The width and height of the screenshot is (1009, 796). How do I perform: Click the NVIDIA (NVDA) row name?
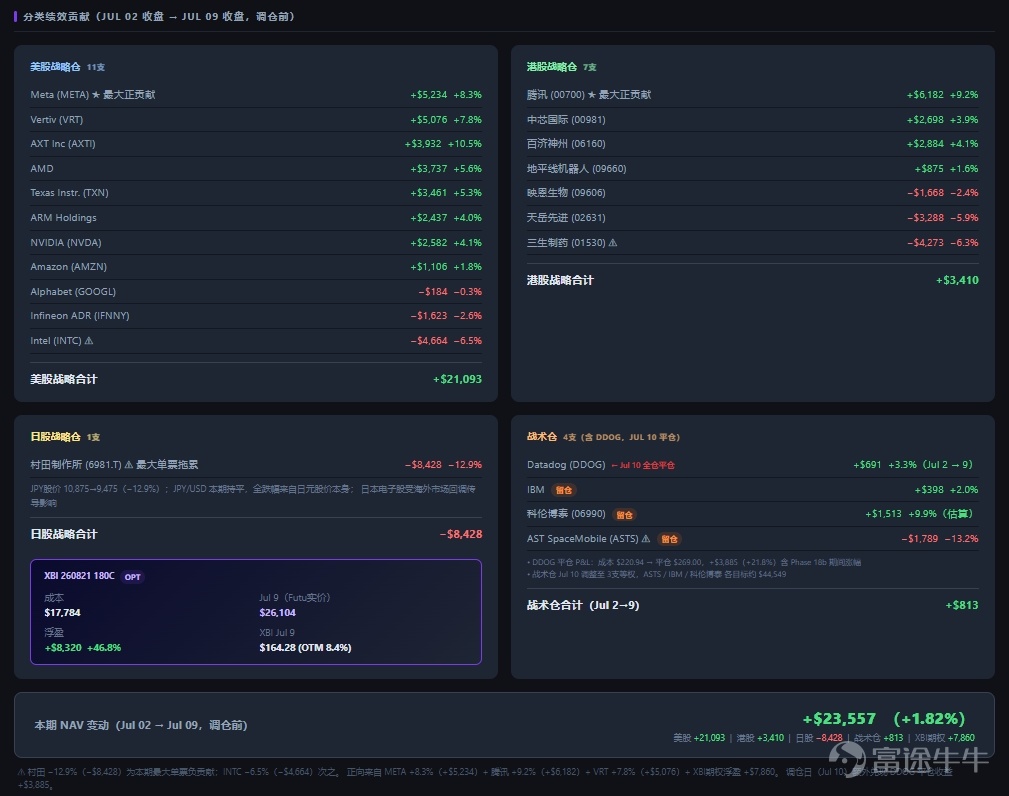pos(66,243)
